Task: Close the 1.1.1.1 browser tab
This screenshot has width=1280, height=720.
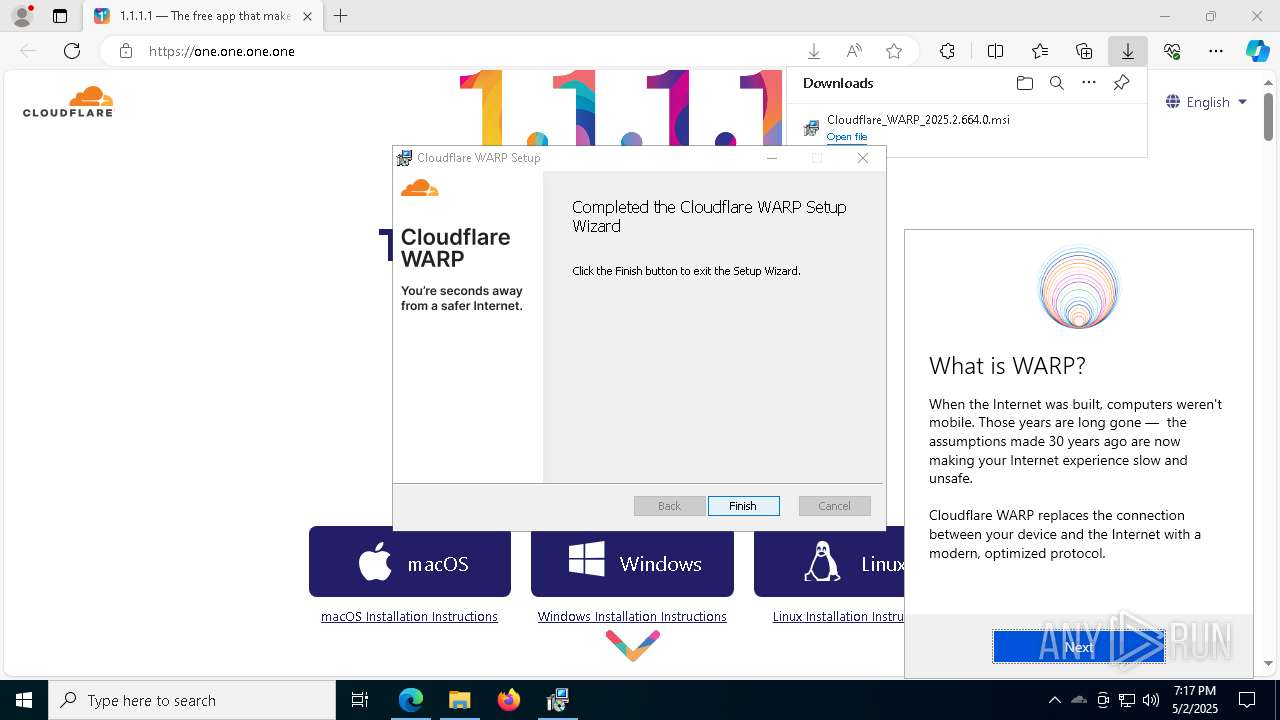Action: [x=307, y=16]
